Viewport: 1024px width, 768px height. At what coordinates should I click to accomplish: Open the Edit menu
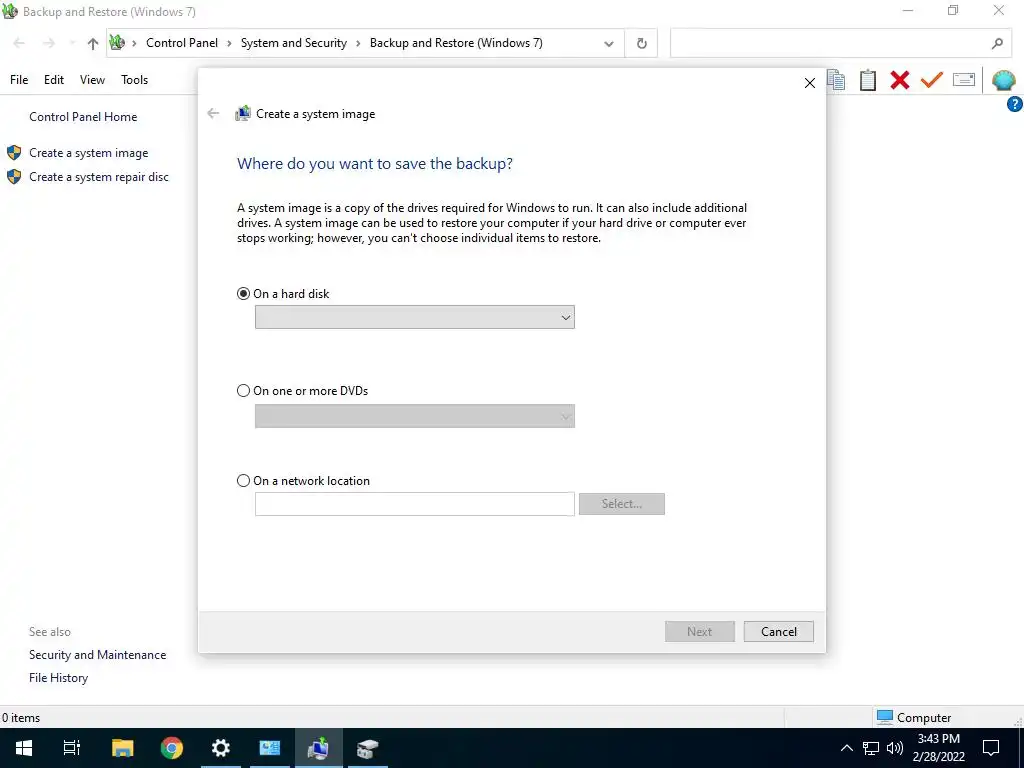[54, 80]
